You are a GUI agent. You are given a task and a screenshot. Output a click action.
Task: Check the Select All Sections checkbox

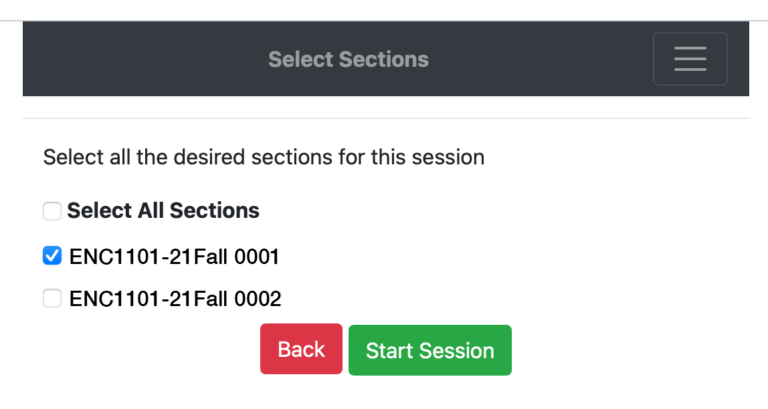tap(52, 211)
